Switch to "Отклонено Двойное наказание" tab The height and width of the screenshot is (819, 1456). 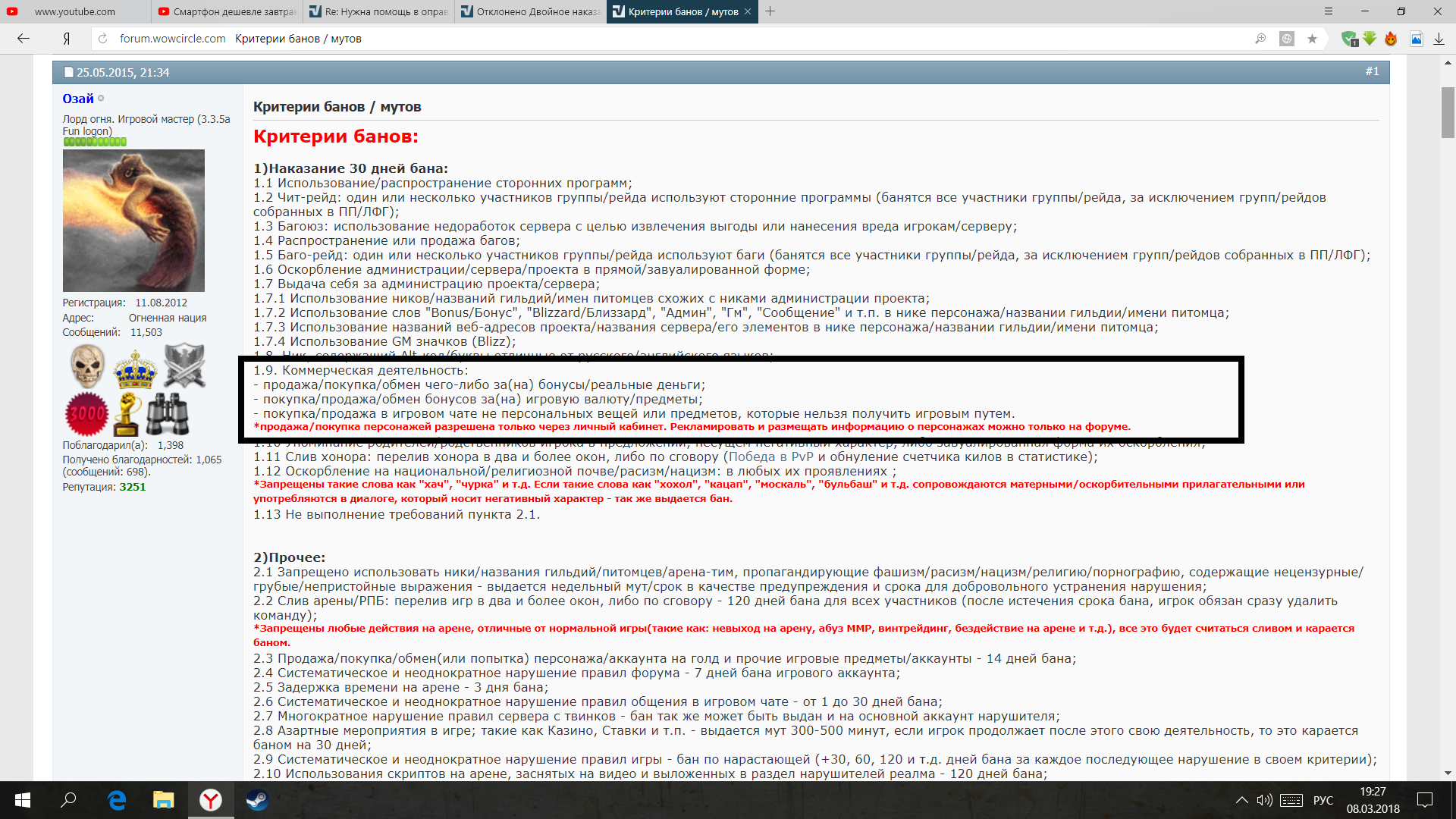[531, 11]
